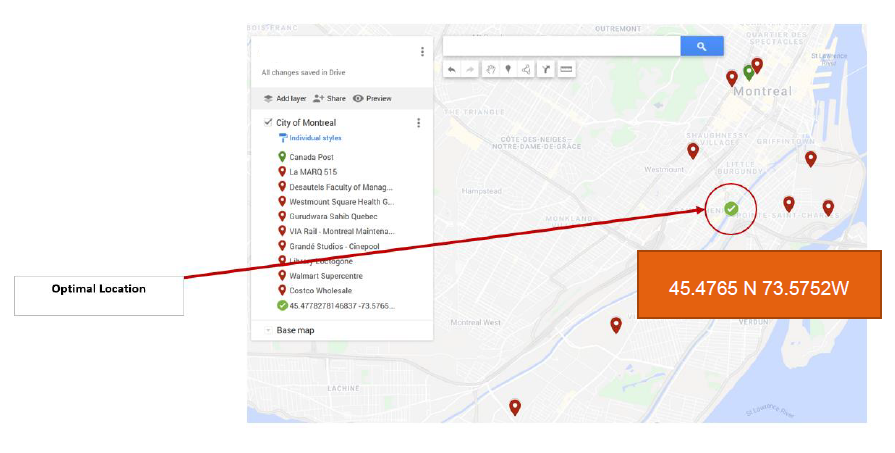This screenshot has height=453, width=895.
Task: Click the red map pin below the Griffintown label
Action: 811,159
